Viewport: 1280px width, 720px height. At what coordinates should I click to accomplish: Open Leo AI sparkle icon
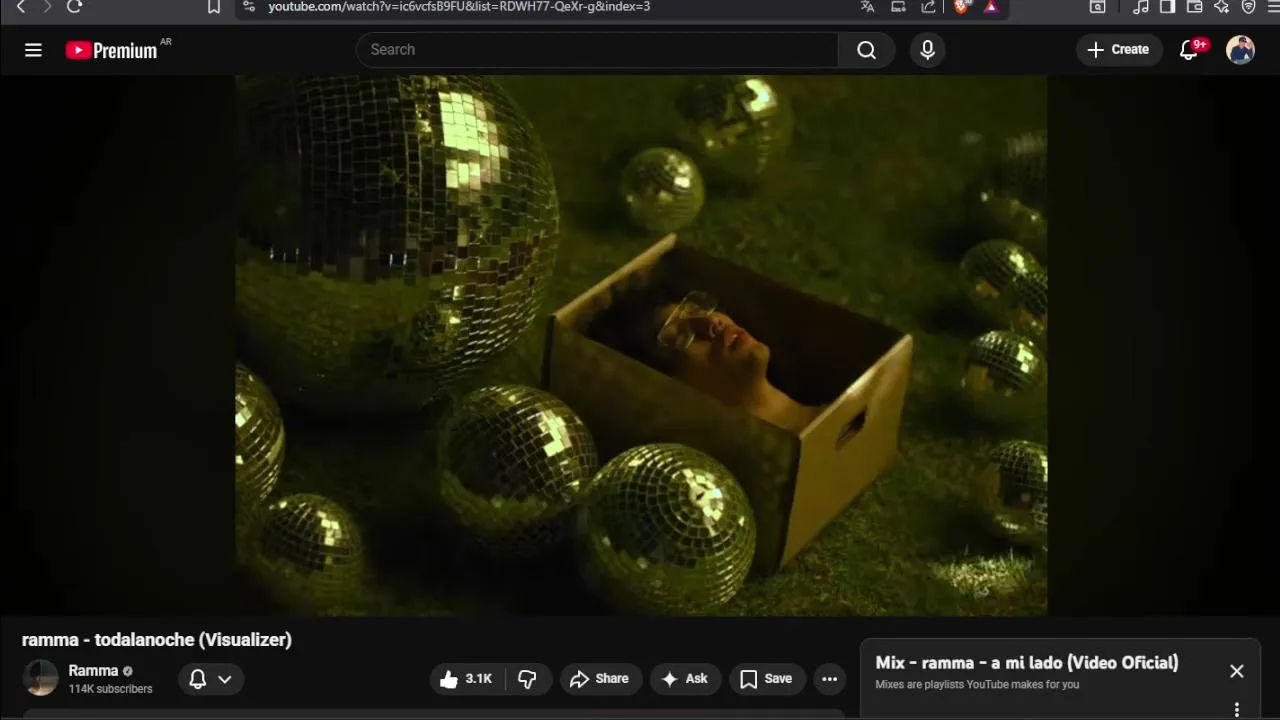coord(1221,7)
